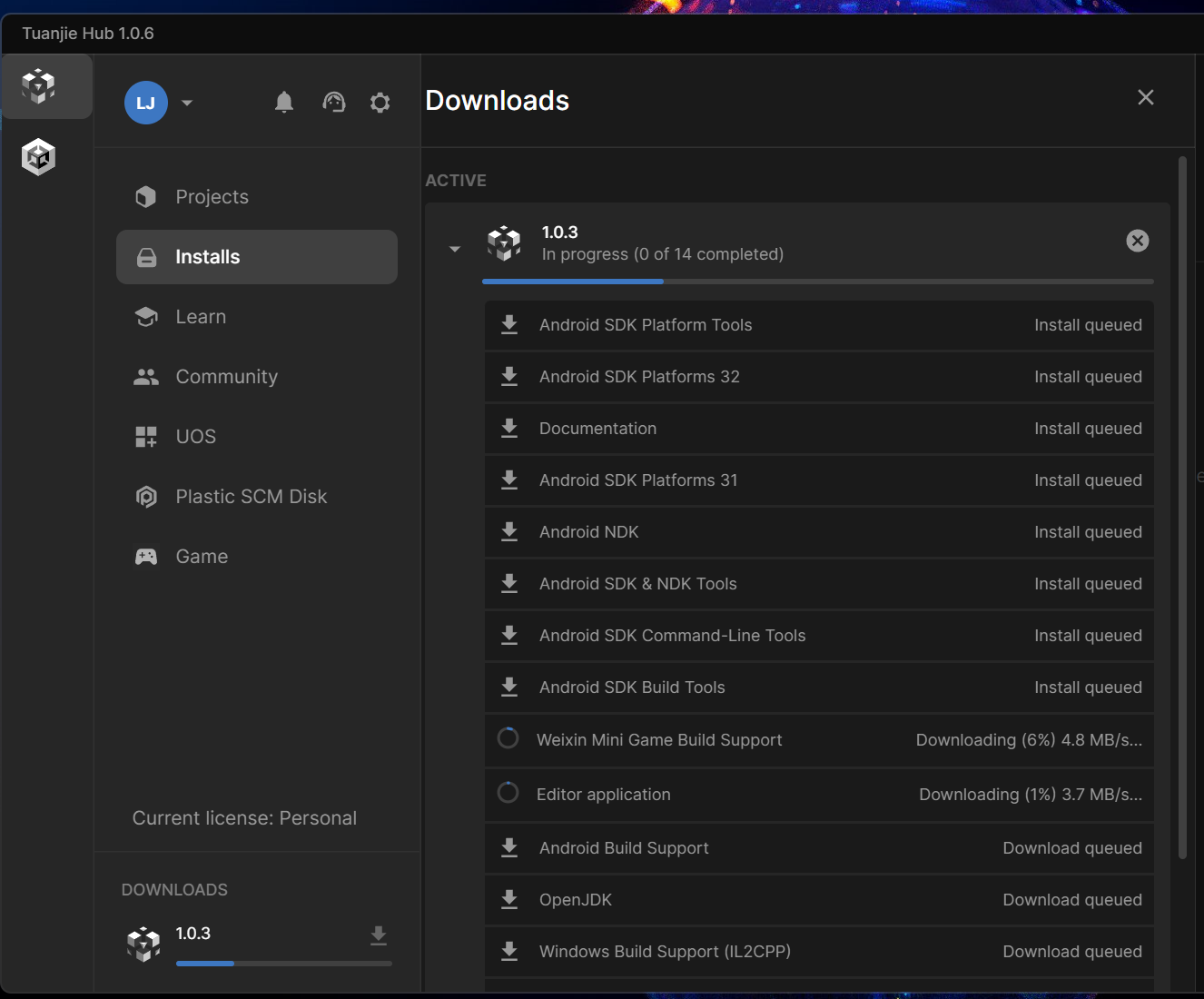The width and height of the screenshot is (1204, 999).
Task: Click download icon for Android SDK Platform Tools
Action: tap(509, 325)
